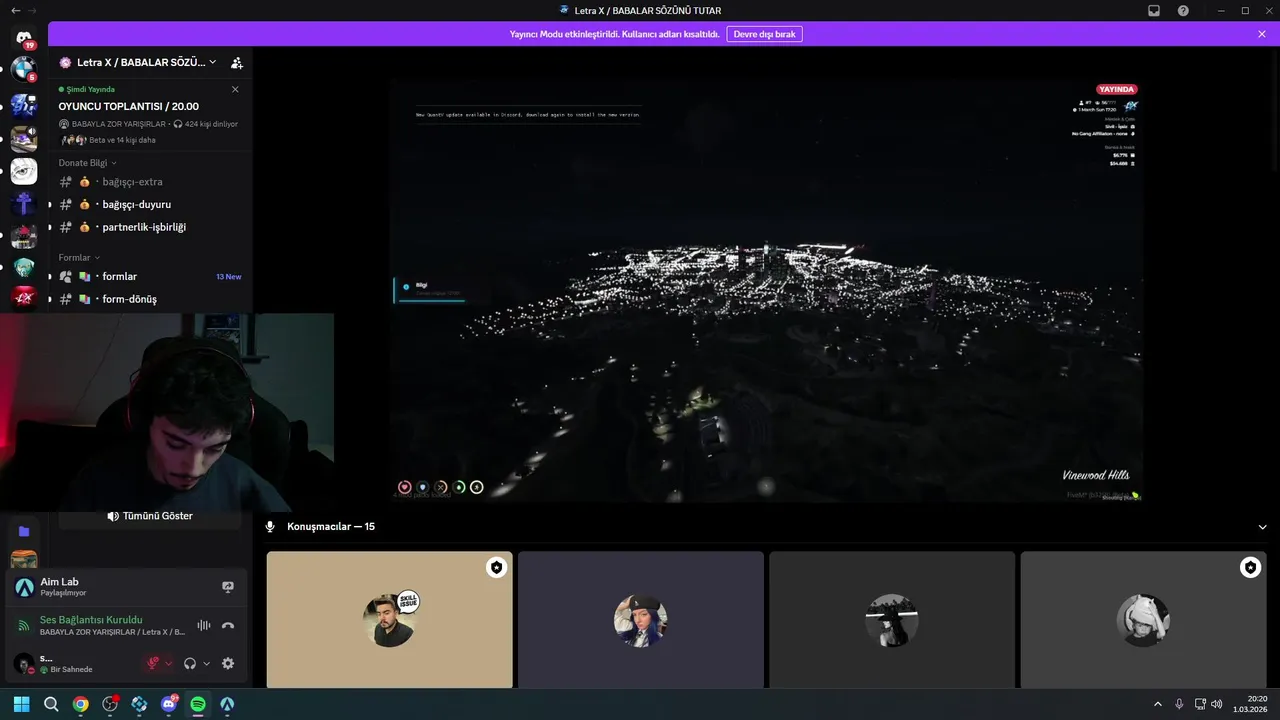Toggle the muted microphone button

pyautogui.click(x=153, y=663)
